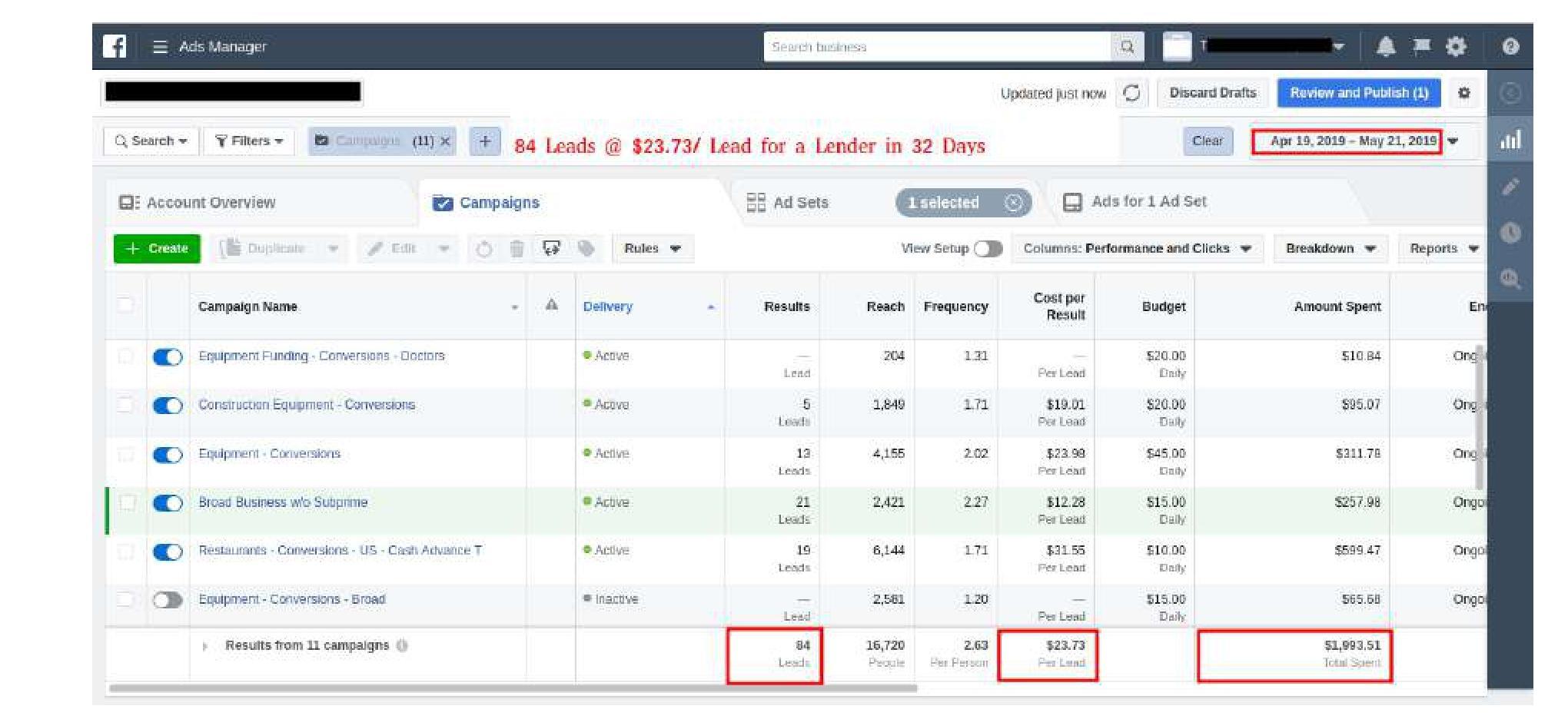Click the tag label icon in toolbar

click(586, 248)
